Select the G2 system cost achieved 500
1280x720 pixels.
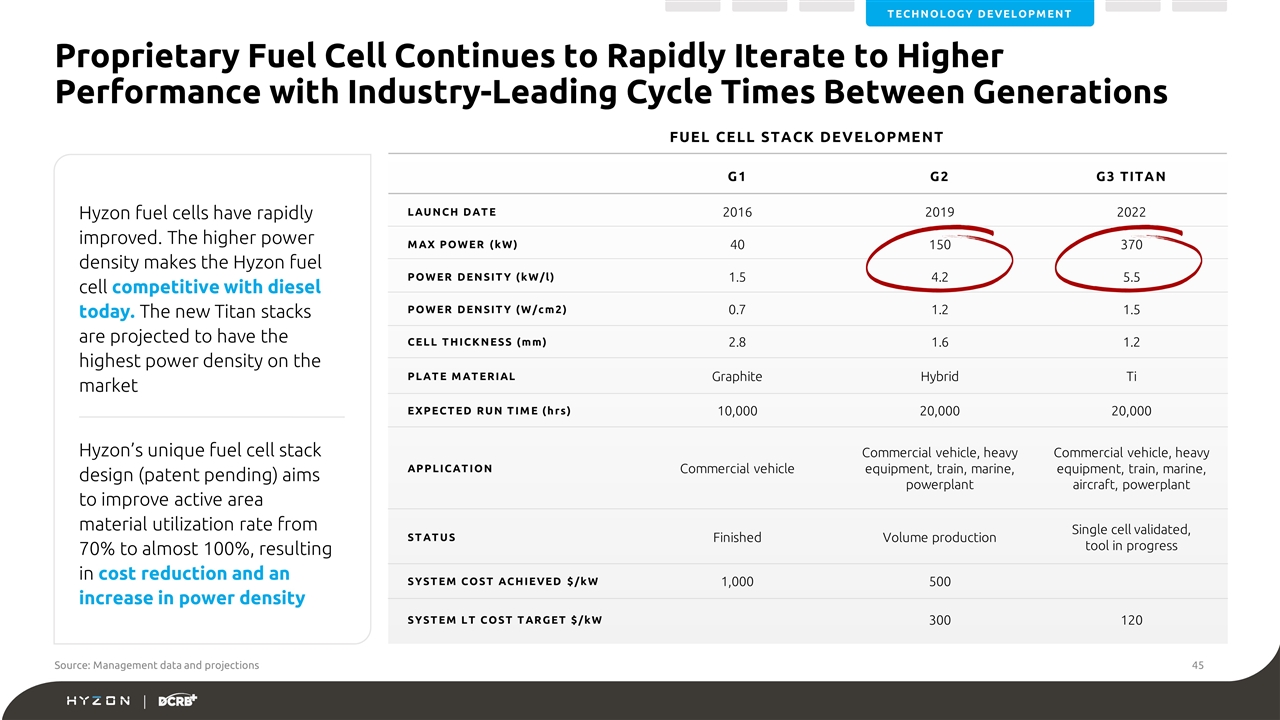[939, 582]
